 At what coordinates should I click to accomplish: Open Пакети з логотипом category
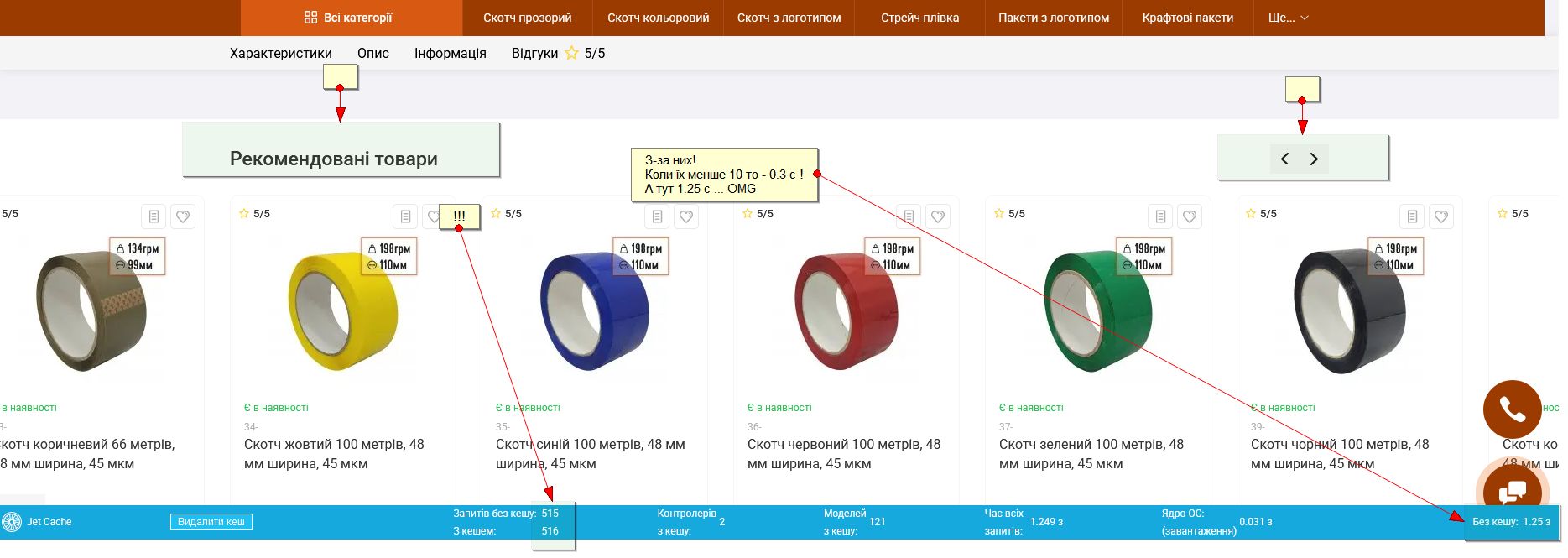pos(1054,18)
